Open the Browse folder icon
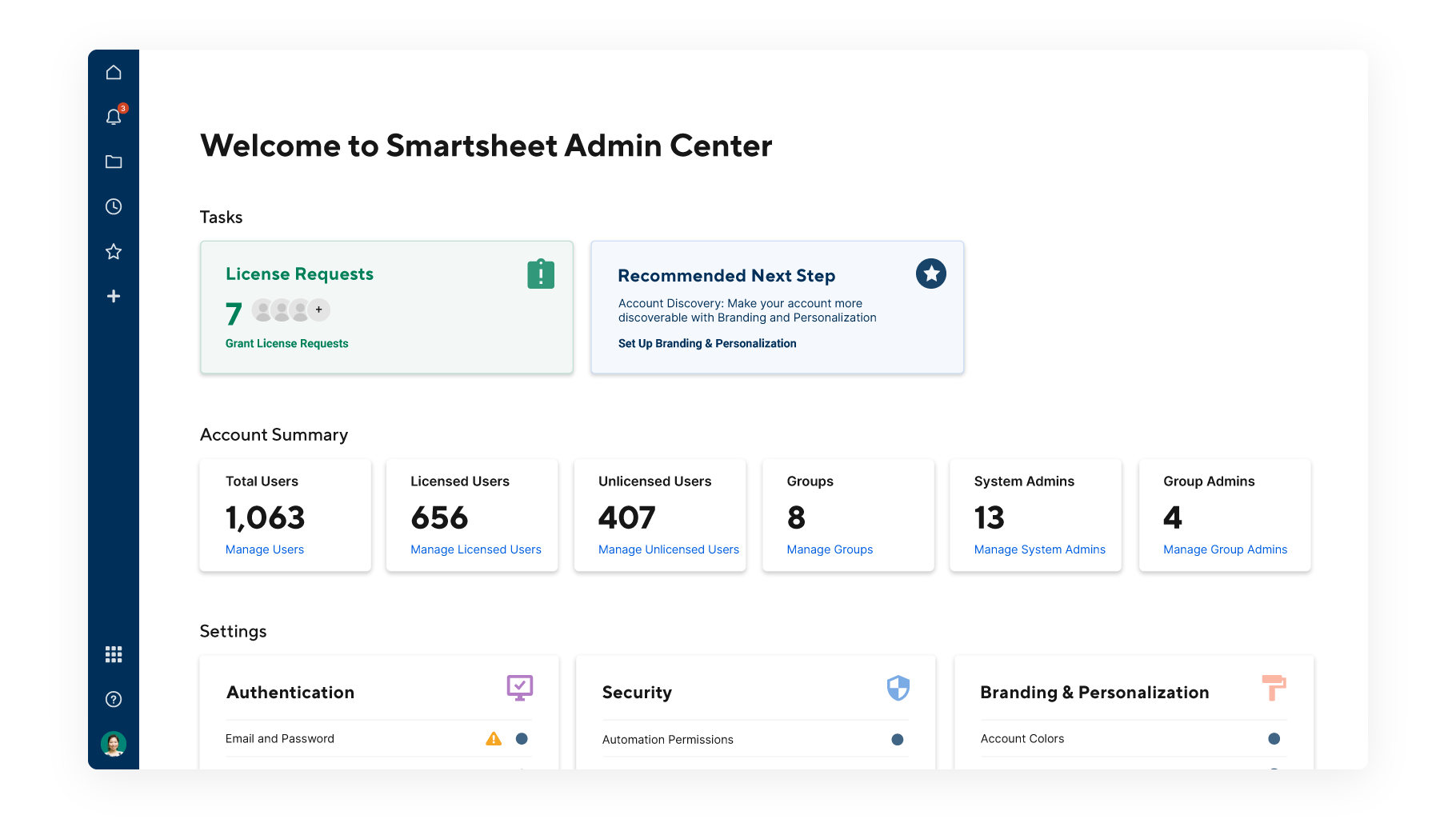Viewport: 1456px width, 819px height. point(114,162)
